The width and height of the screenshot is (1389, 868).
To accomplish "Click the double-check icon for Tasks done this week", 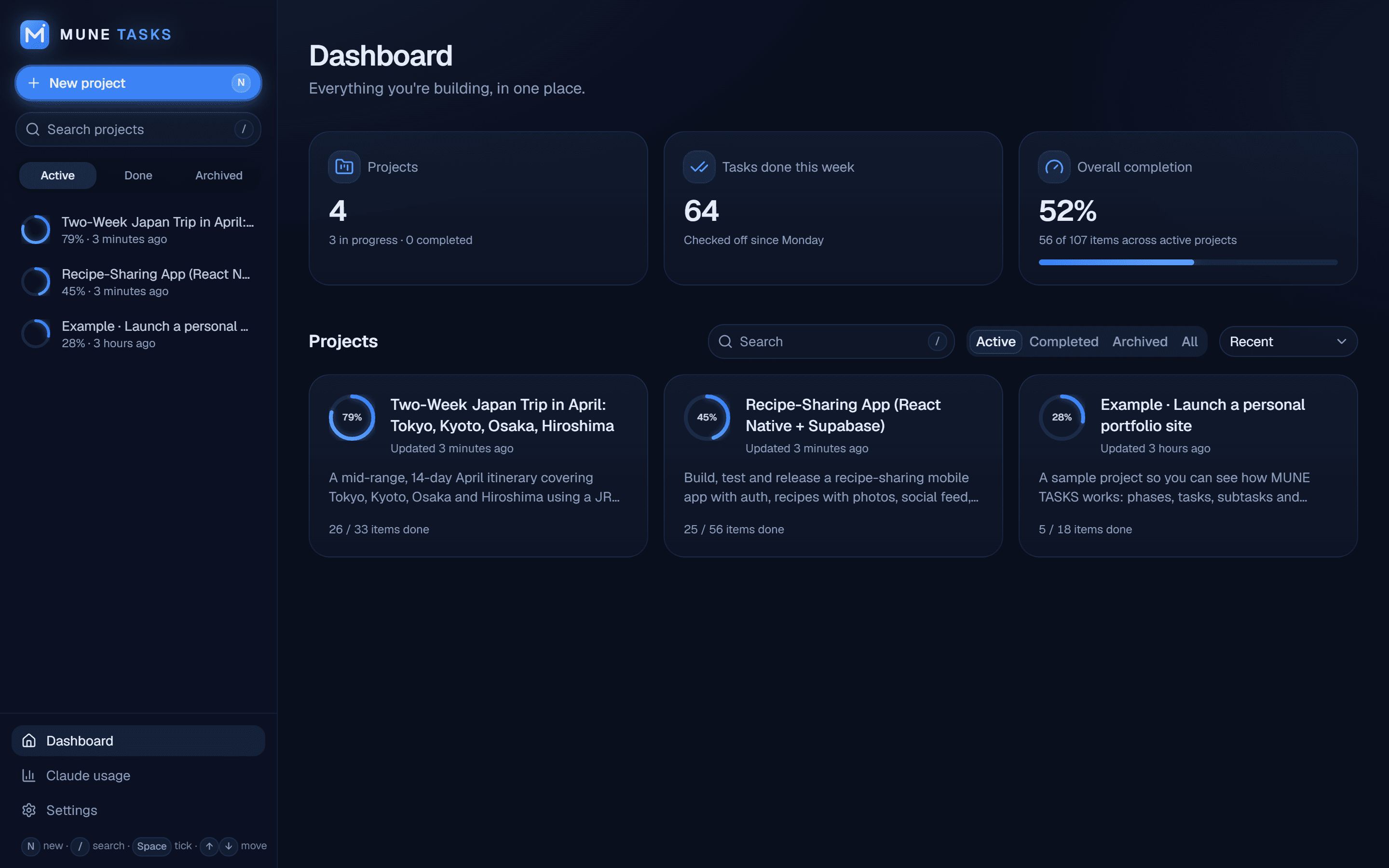I will tap(699, 167).
